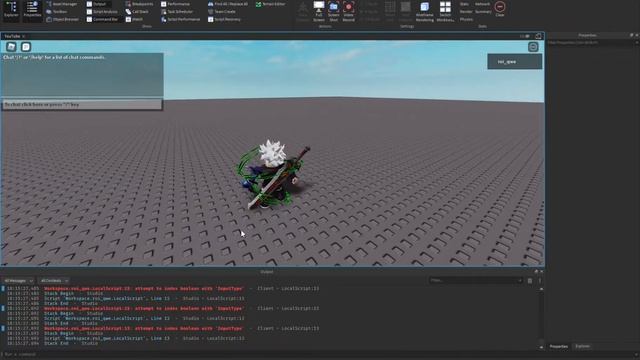
Task: Open Output panel more options
Action: coord(540,281)
